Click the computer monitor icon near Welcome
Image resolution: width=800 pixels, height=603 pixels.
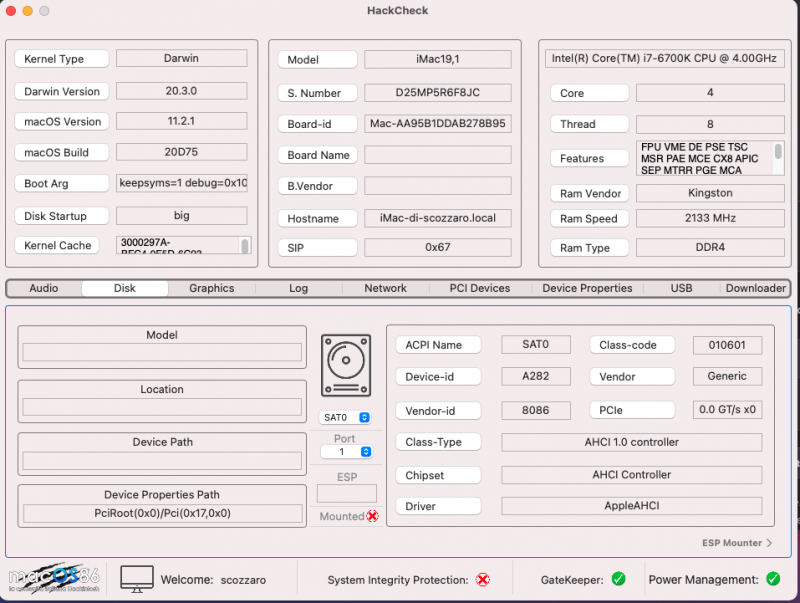click(137, 578)
